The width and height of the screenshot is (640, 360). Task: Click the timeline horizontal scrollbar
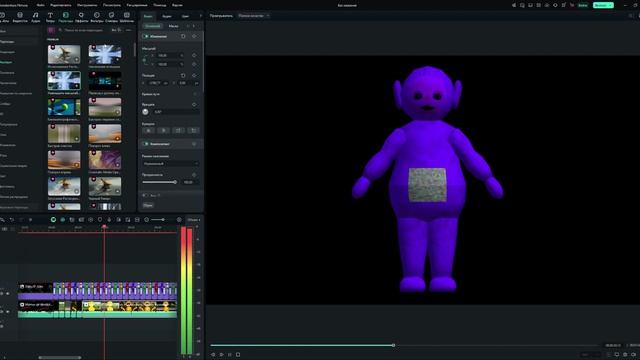(x=60, y=358)
